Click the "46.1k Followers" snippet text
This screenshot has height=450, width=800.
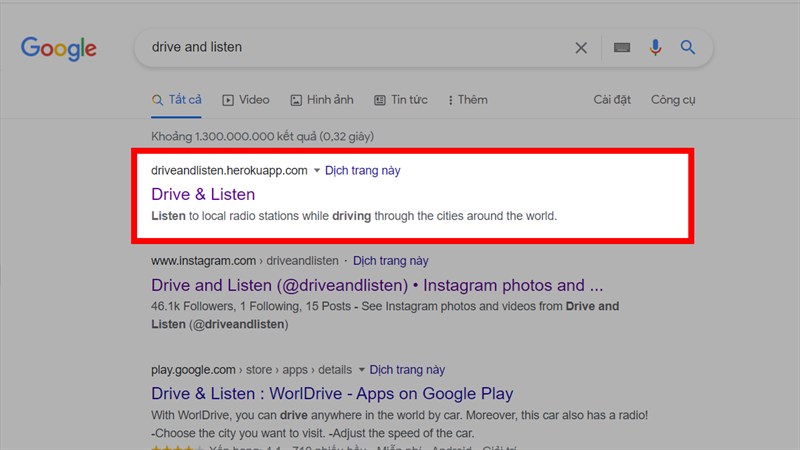click(385, 315)
